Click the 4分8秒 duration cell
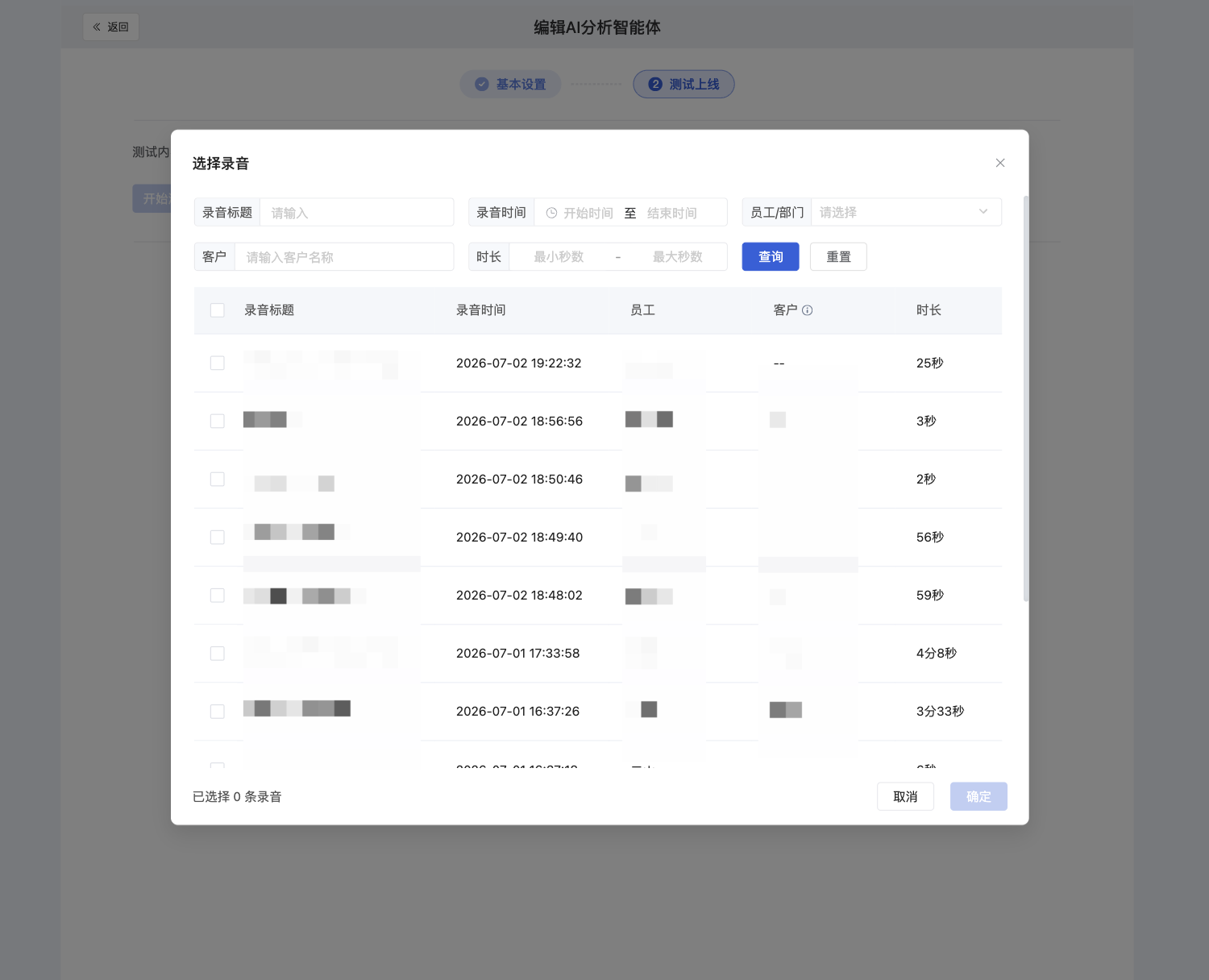This screenshot has width=1209, height=980. pos(937,654)
